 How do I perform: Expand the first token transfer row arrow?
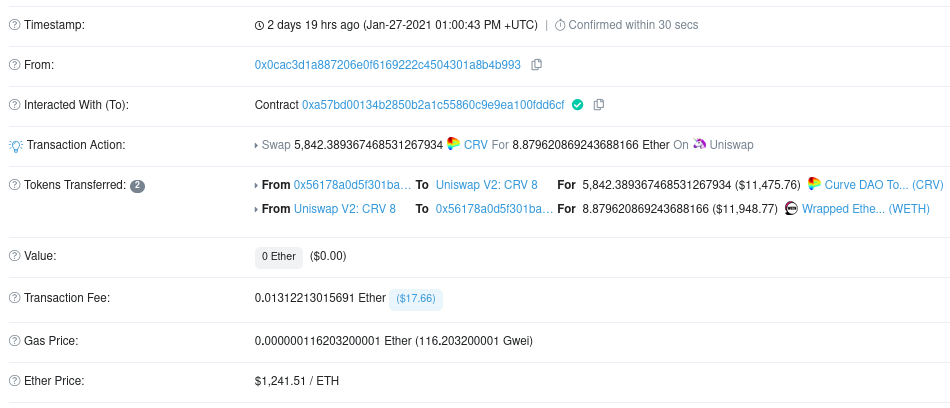[x=257, y=185]
